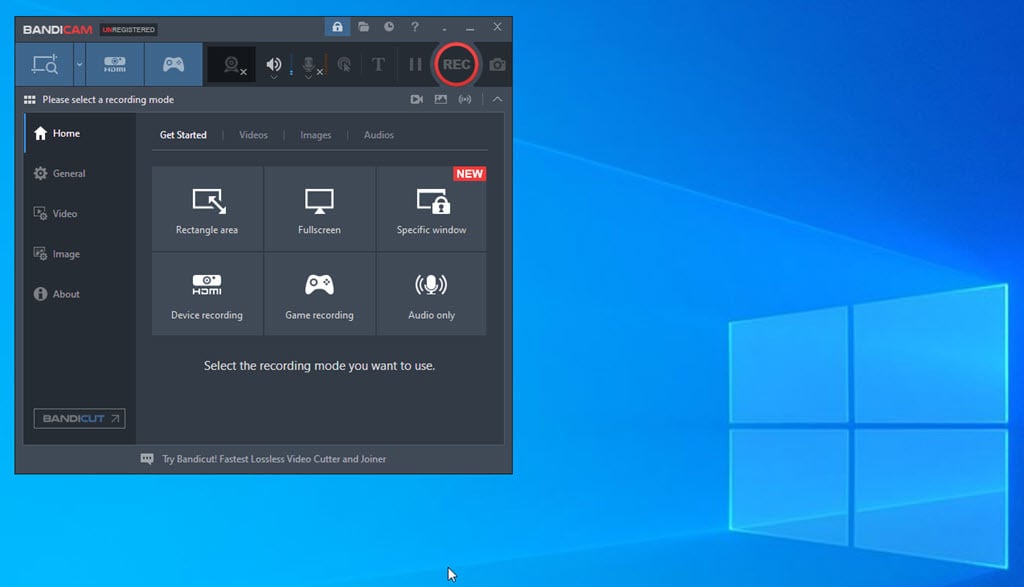The height and width of the screenshot is (587, 1024).
Task: Click the pause recording button
Action: tap(415, 64)
